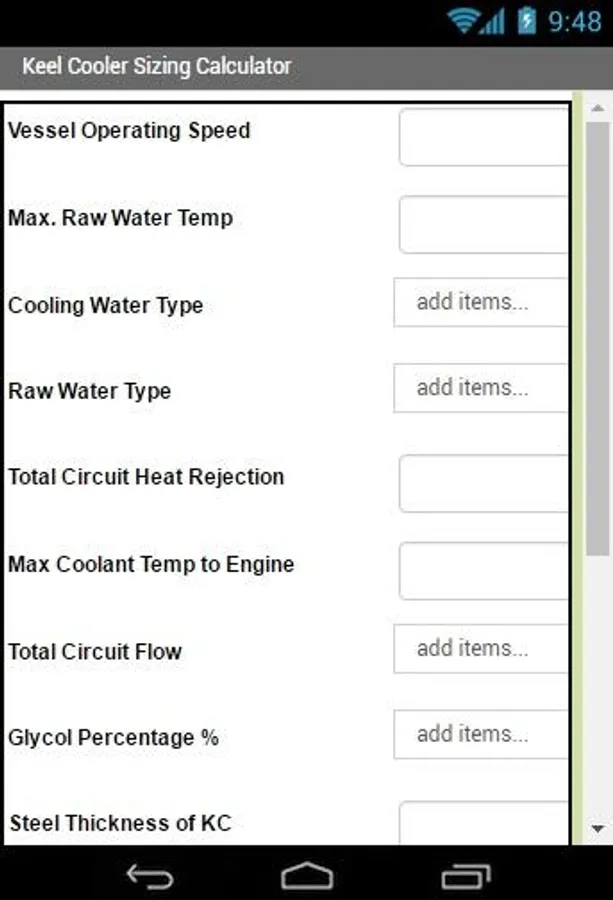Tap the Steel Thickness of KC field
The height and width of the screenshot is (900, 613).
(x=484, y=824)
